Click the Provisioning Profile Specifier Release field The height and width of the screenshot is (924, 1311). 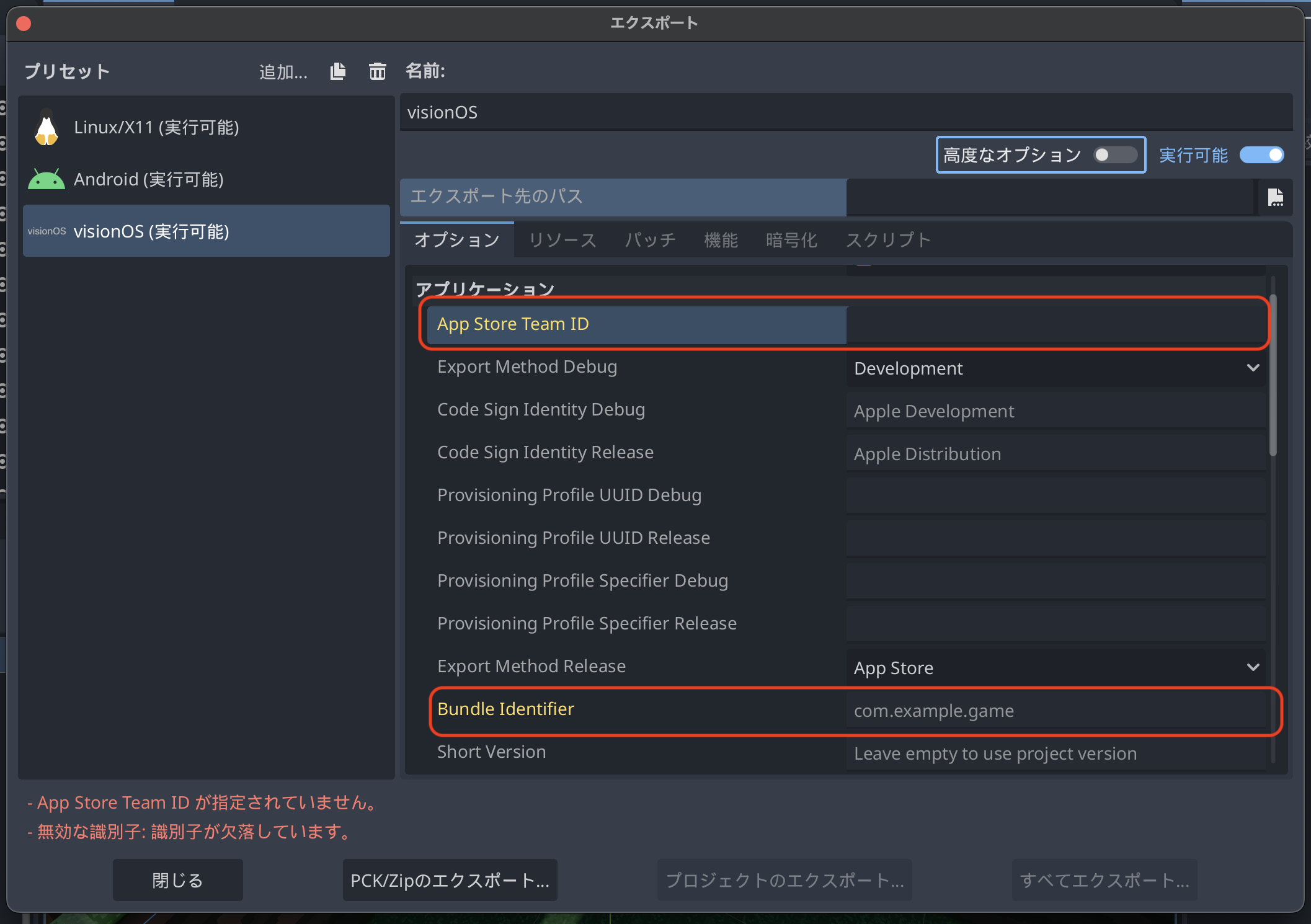[1055, 624]
